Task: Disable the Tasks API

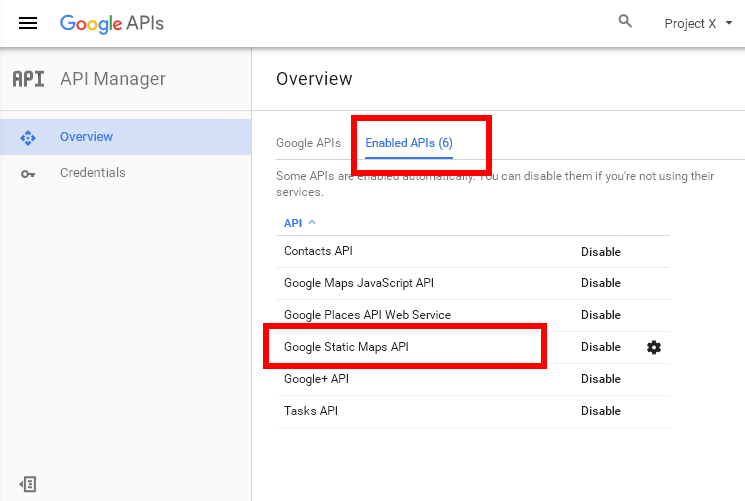Action: [601, 411]
